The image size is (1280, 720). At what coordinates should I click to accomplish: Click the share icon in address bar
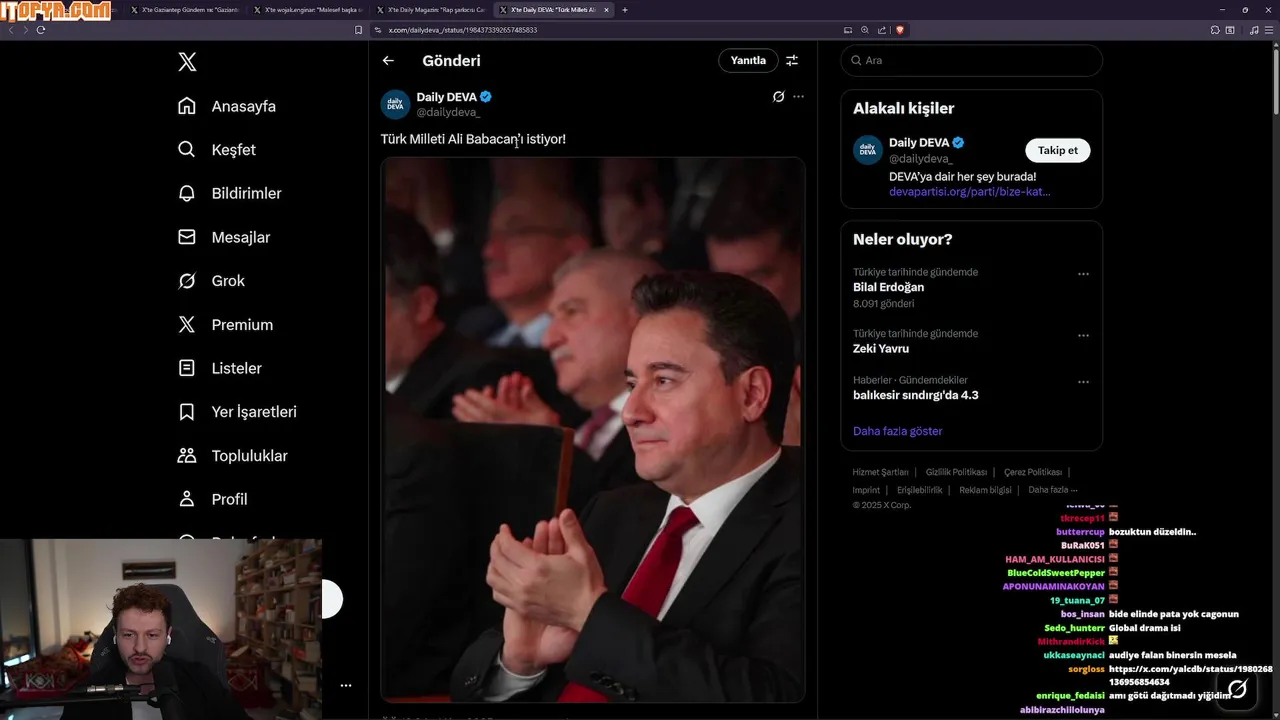pyautogui.click(x=881, y=30)
